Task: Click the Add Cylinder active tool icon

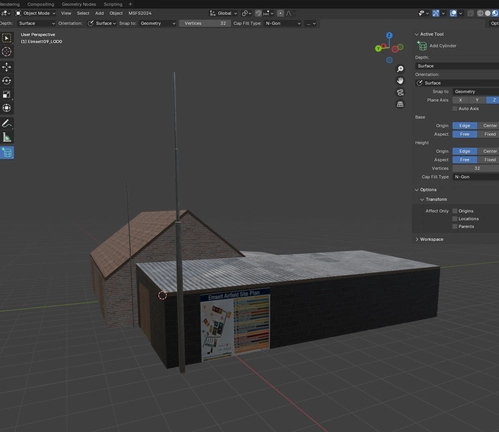Action: click(422, 46)
